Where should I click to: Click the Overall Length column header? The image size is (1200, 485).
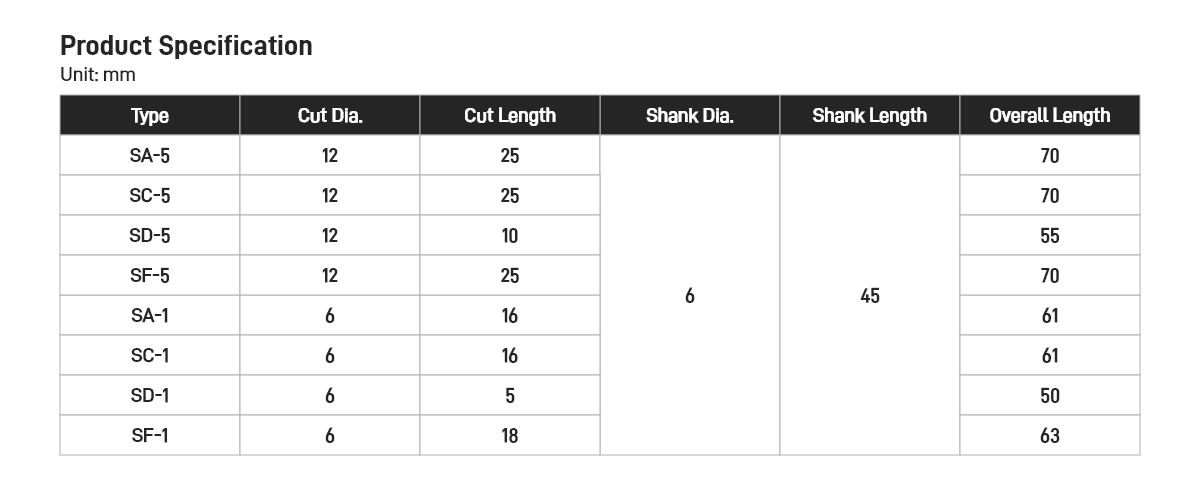click(x=1050, y=116)
